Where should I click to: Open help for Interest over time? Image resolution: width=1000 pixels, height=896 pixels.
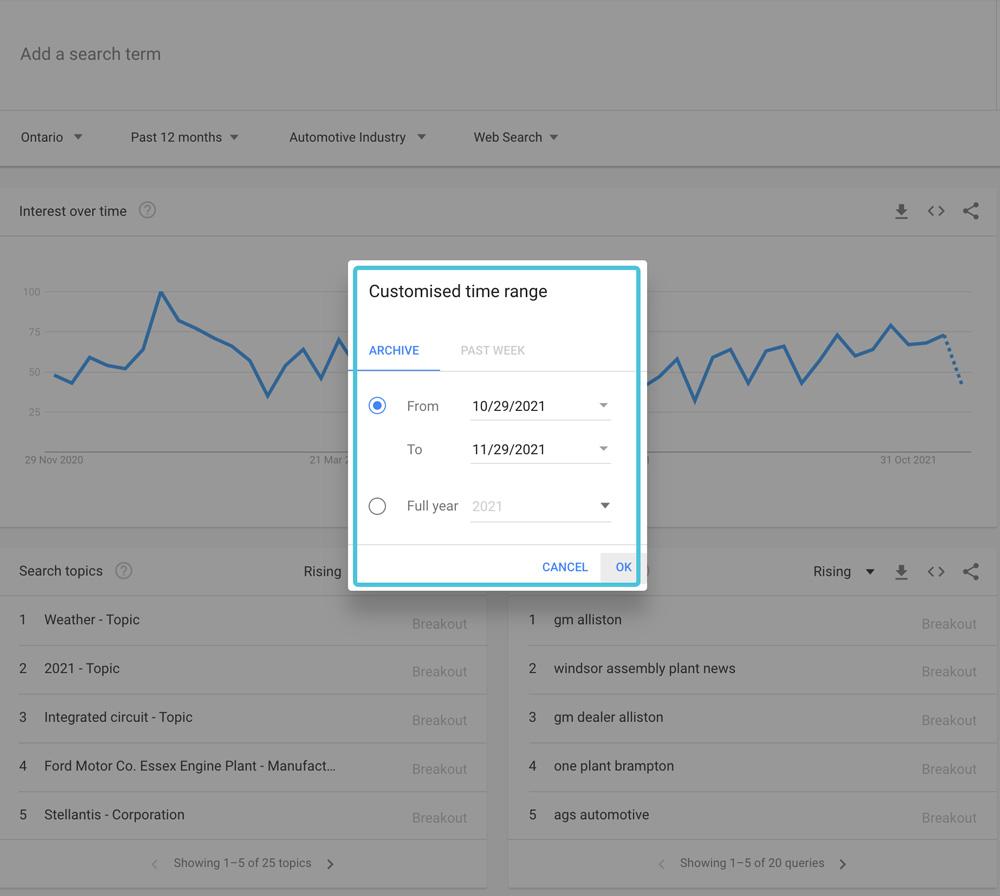click(147, 211)
